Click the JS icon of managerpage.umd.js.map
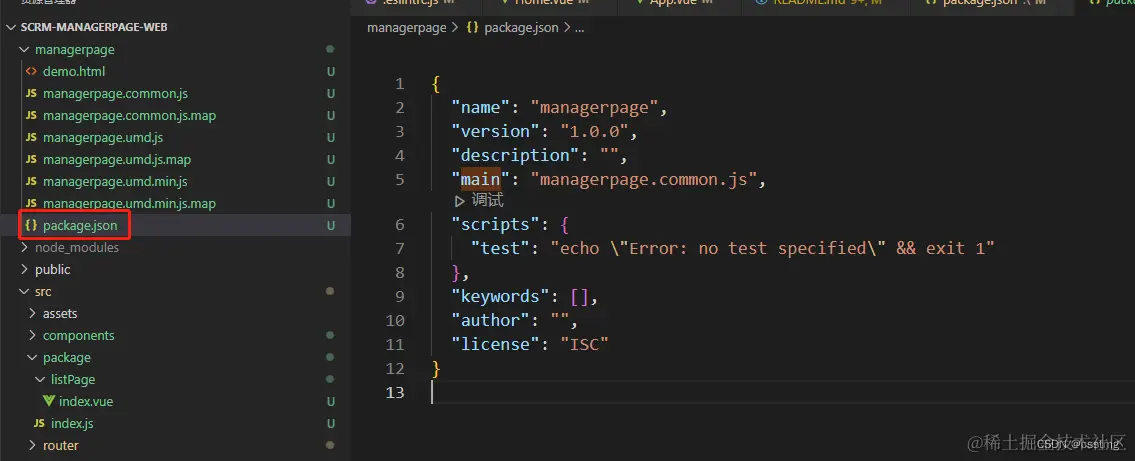 [30, 159]
